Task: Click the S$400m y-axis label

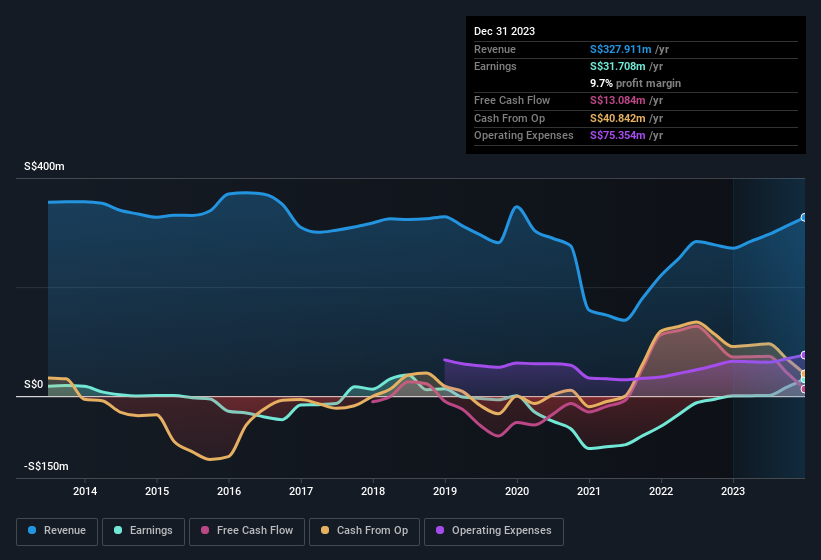Action: coord(44,167)
